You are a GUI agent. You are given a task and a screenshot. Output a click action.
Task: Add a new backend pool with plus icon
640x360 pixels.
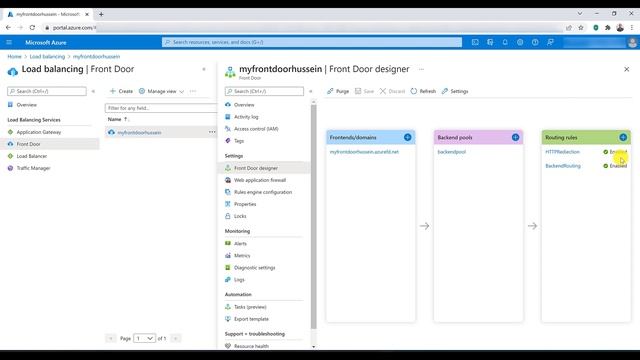click(515, 137)
